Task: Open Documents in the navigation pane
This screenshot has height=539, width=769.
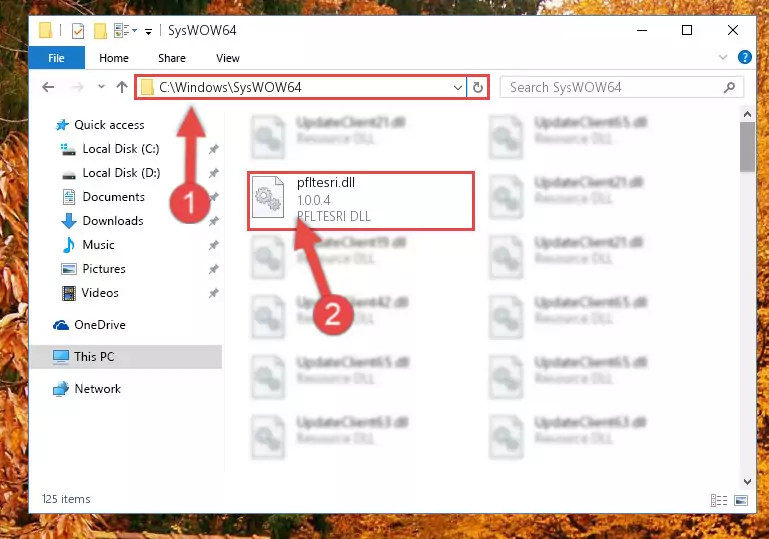Action: [x=113, y=197]
